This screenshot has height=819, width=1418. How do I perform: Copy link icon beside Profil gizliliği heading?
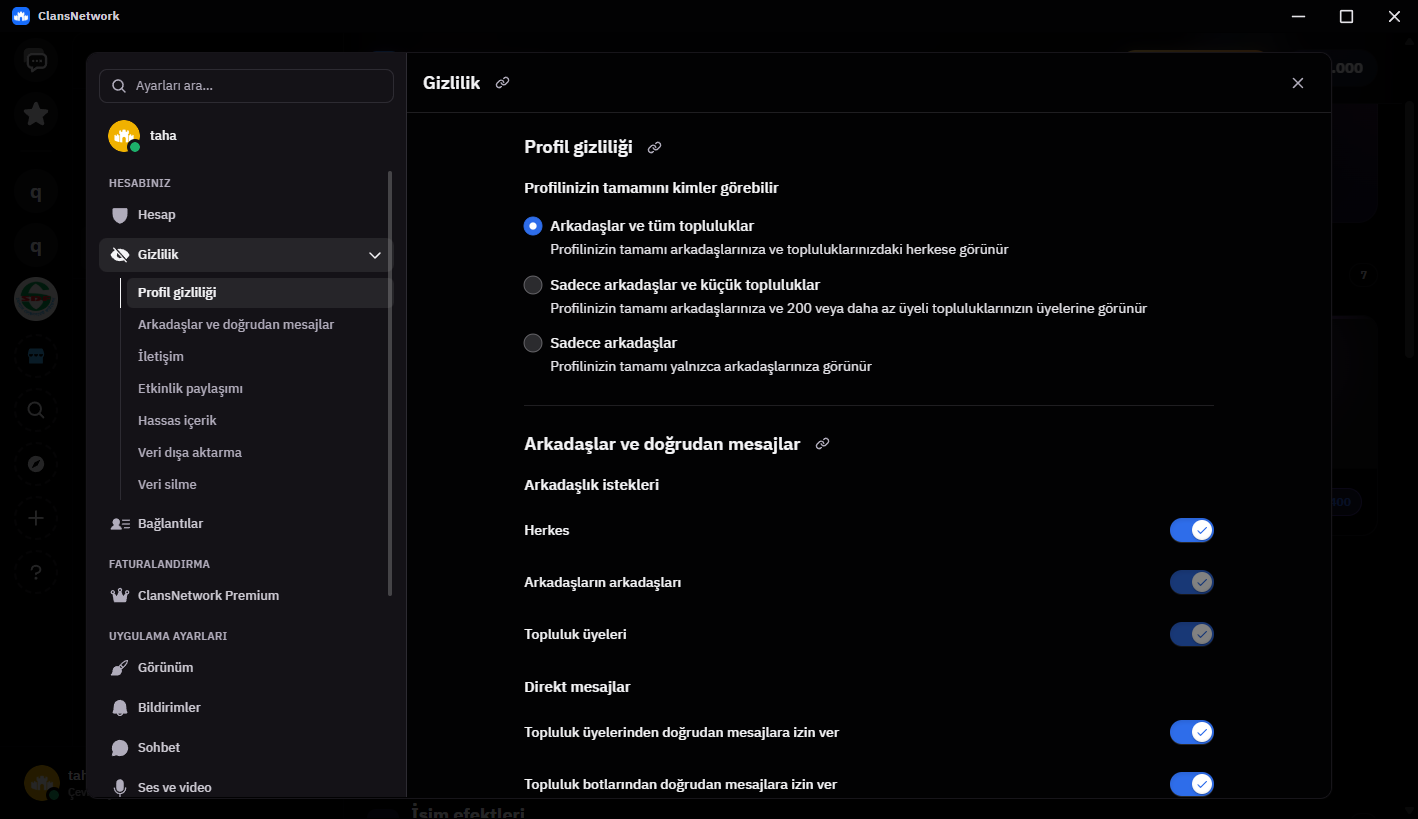655,148
